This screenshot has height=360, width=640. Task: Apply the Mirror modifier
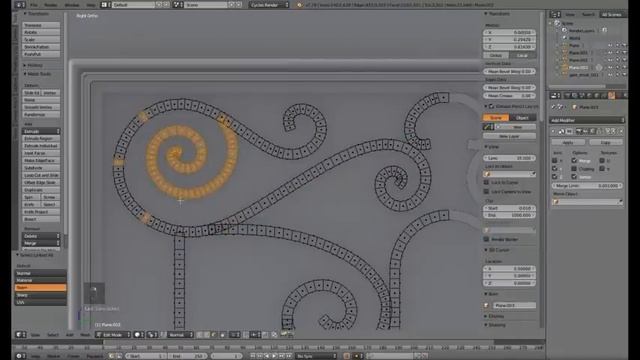click(x=568, y=142)
